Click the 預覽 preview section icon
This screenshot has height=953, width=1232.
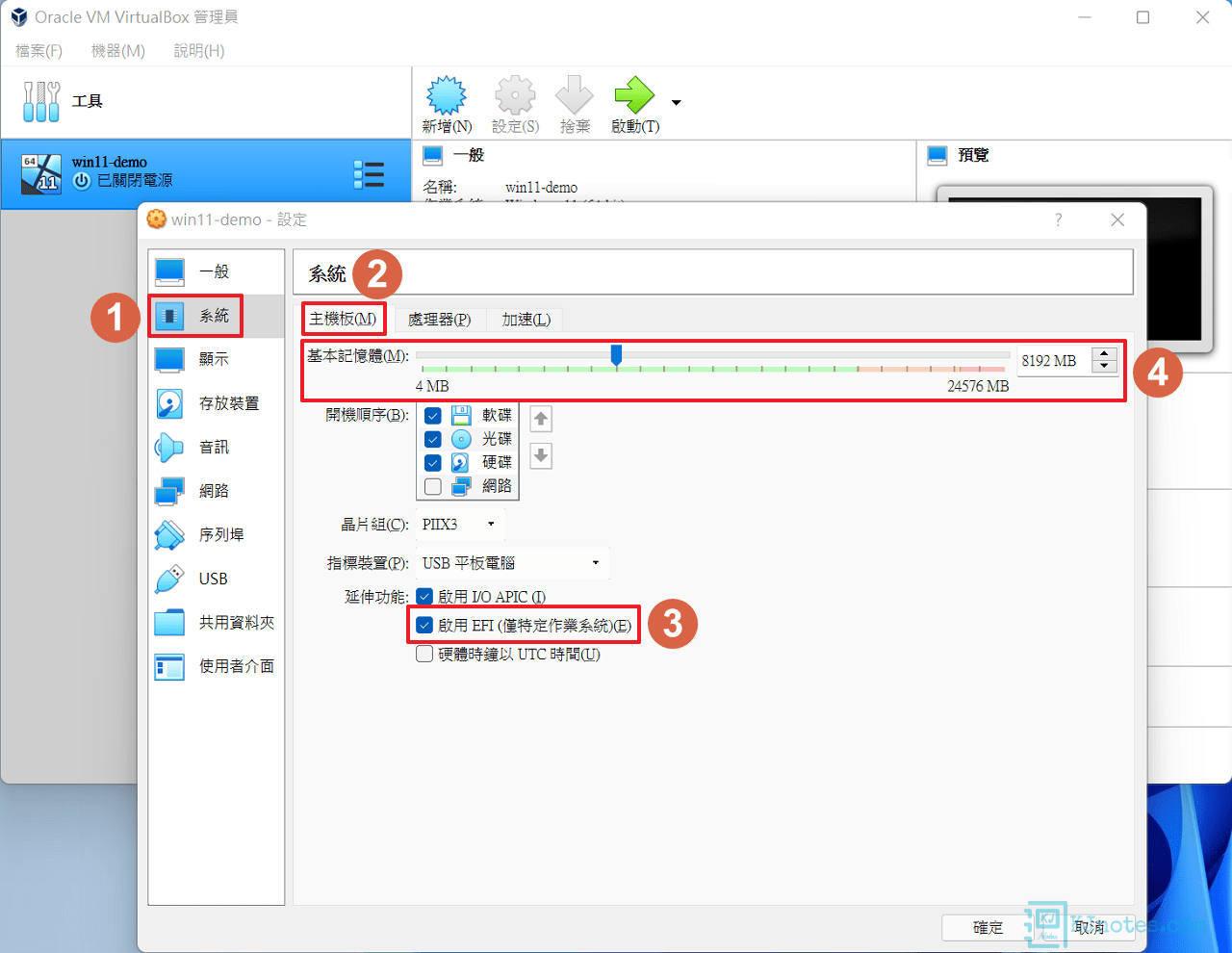click(x=937, y=155)
